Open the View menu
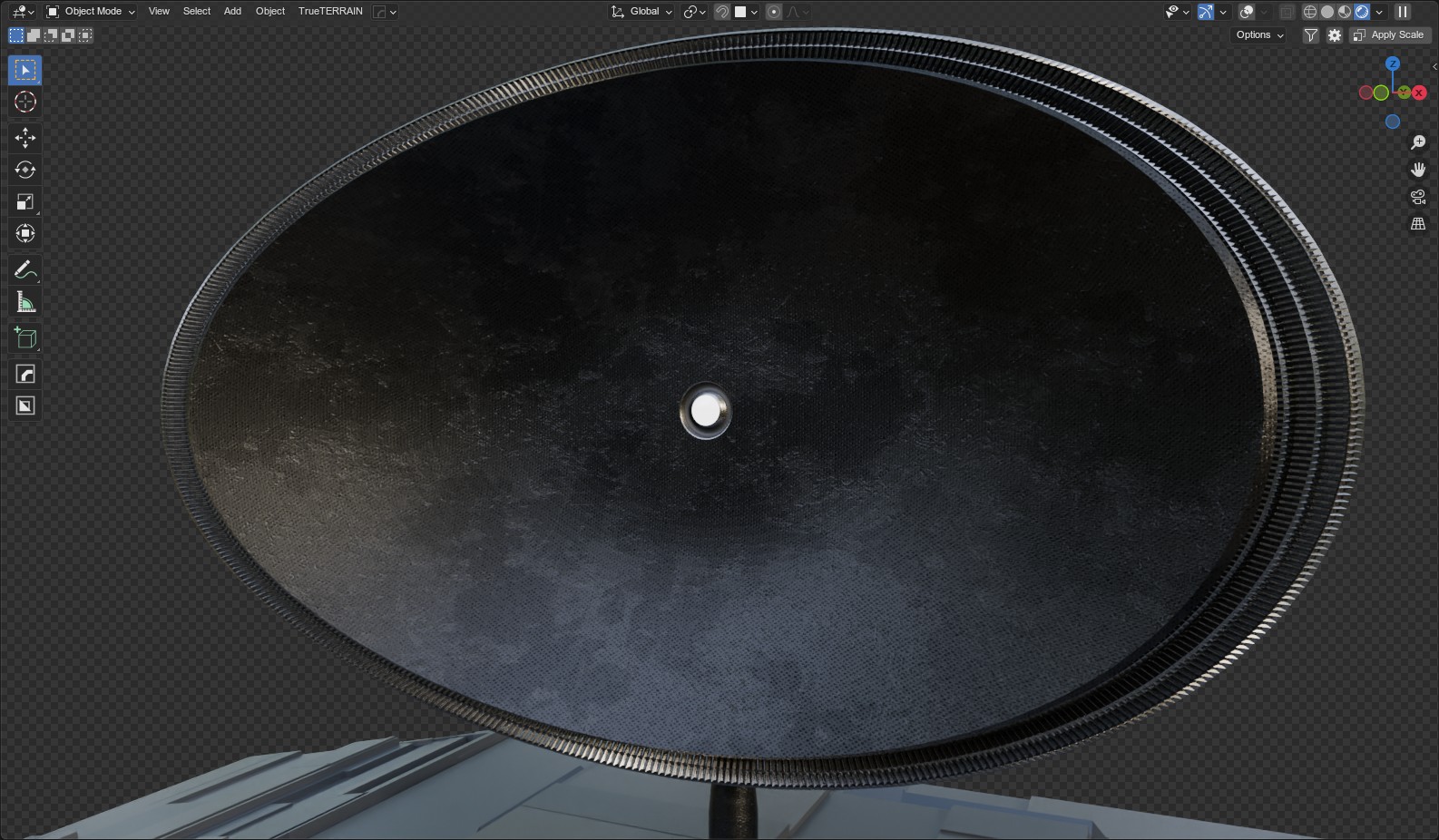 coord(159,12)
